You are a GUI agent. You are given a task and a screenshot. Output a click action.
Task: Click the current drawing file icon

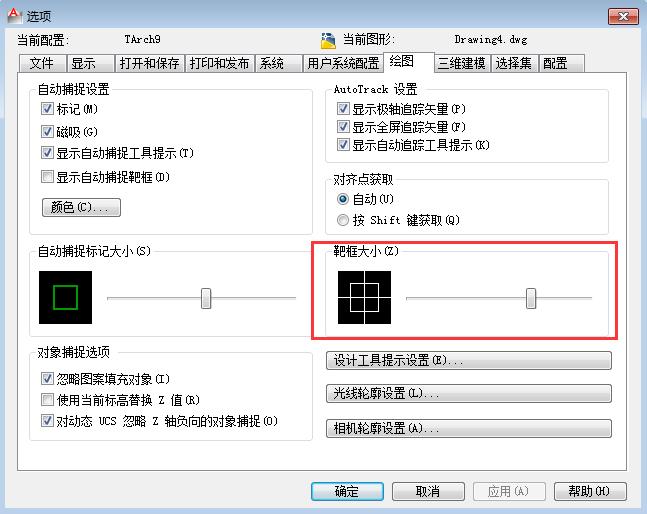pyautogui.click(x=328, y=42)
